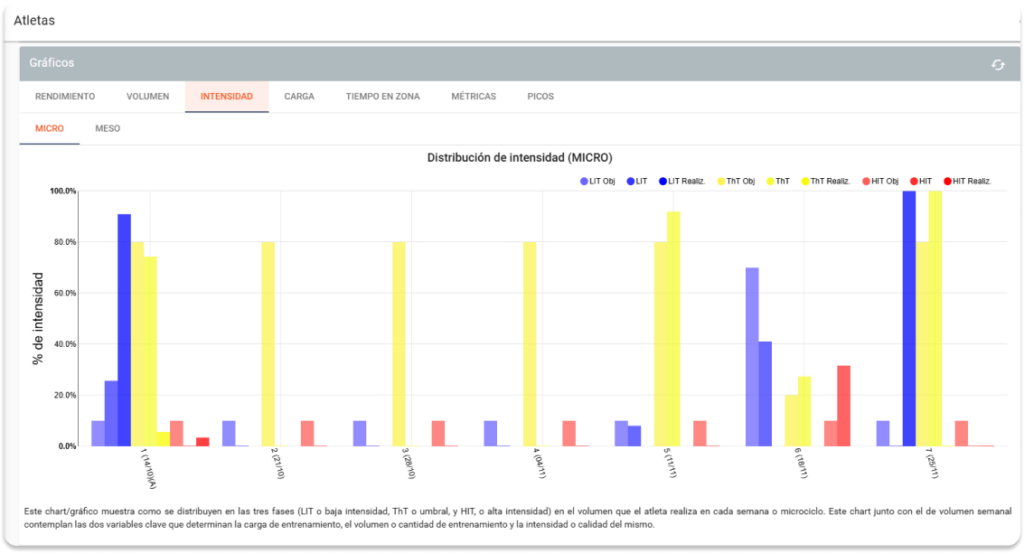The width and height of the screenshot is (1024, 553).
Task: Select the Intensidad tab
Action: (x=226, y=97)
